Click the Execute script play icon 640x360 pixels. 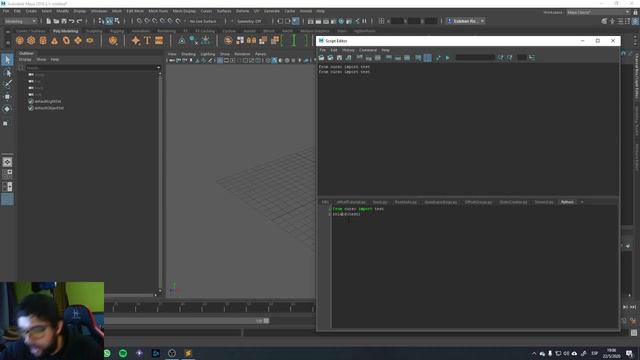tap(448, 58)
